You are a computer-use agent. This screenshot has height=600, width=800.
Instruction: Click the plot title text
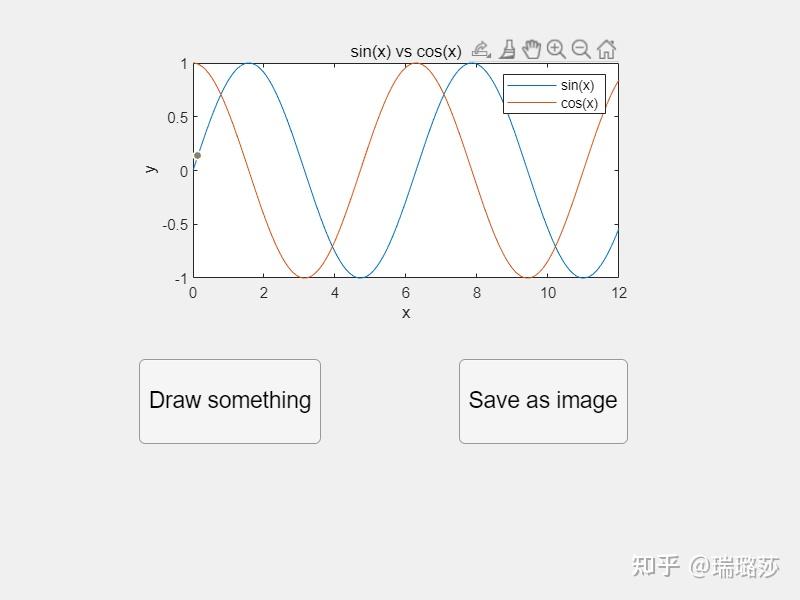pyautogui.click(x=406, y=51)
